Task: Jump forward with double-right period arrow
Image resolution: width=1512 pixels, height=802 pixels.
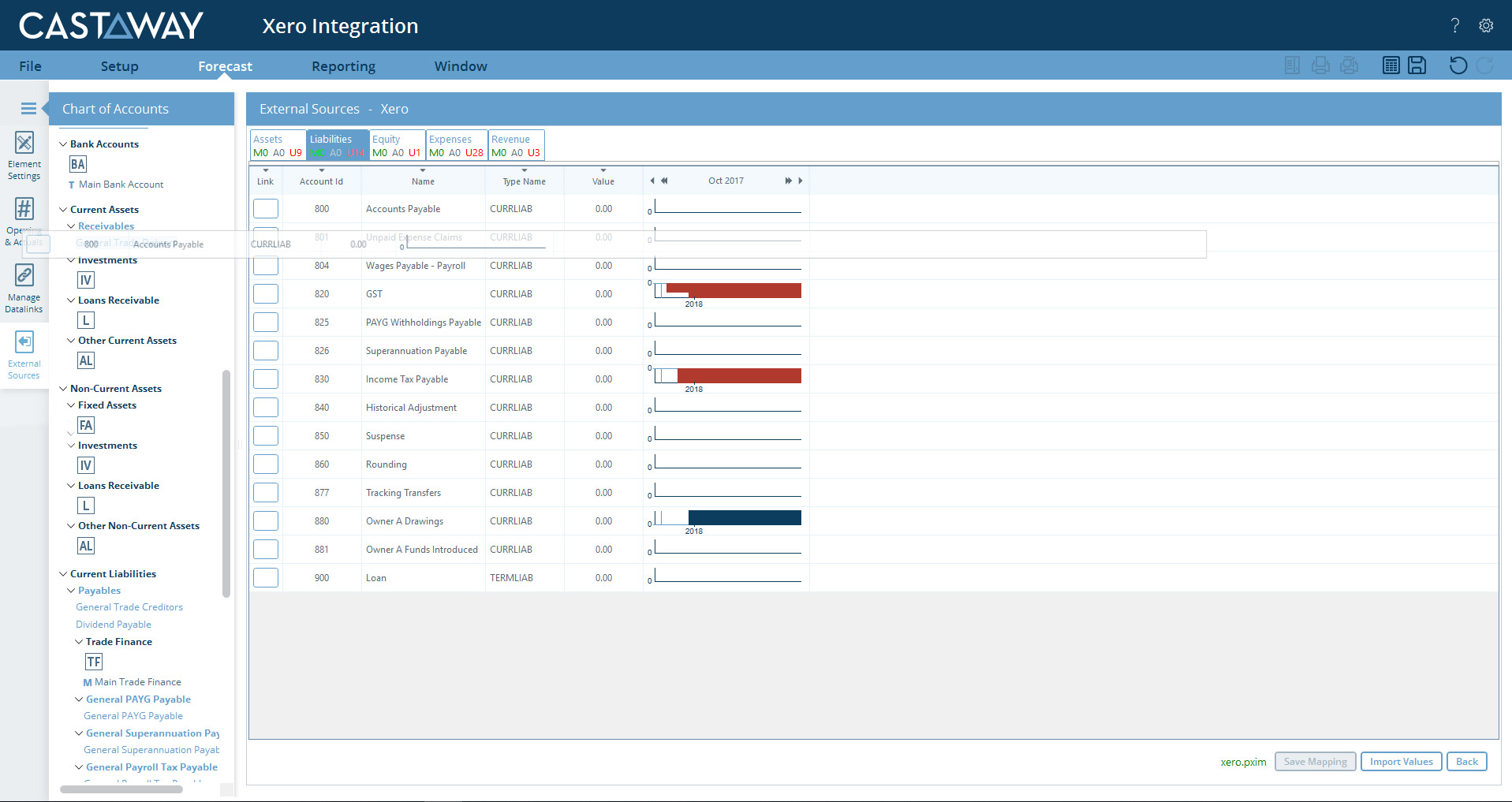Action: [x=788, y=181]
